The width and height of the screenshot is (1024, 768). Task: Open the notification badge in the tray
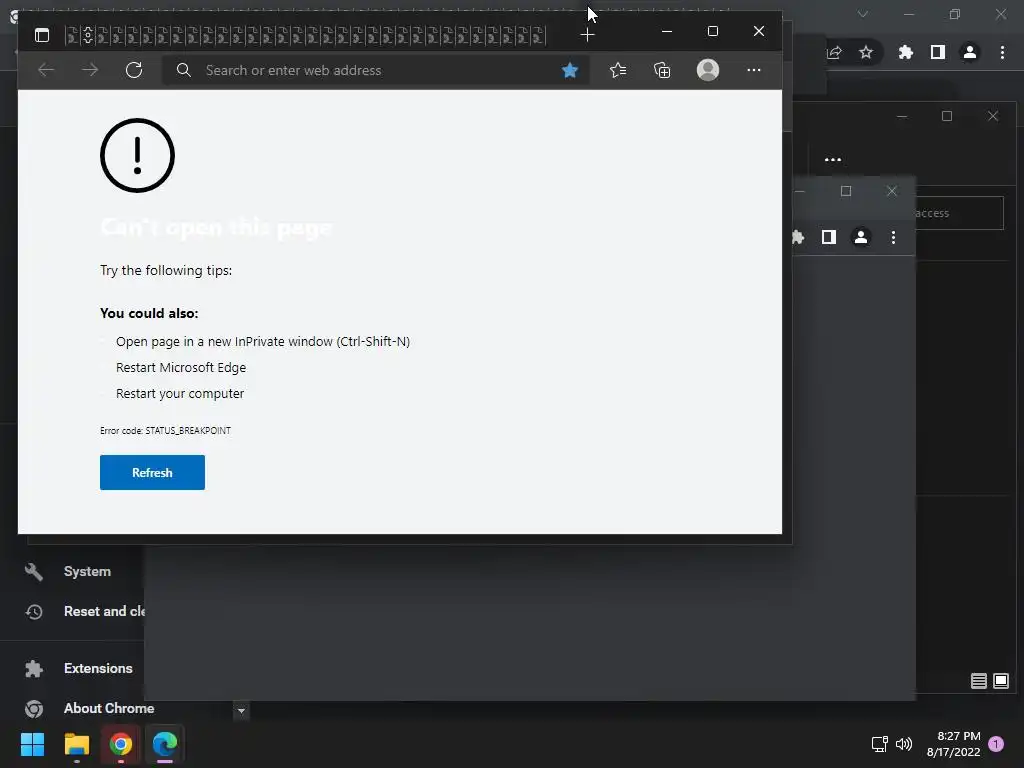(996, 744)
